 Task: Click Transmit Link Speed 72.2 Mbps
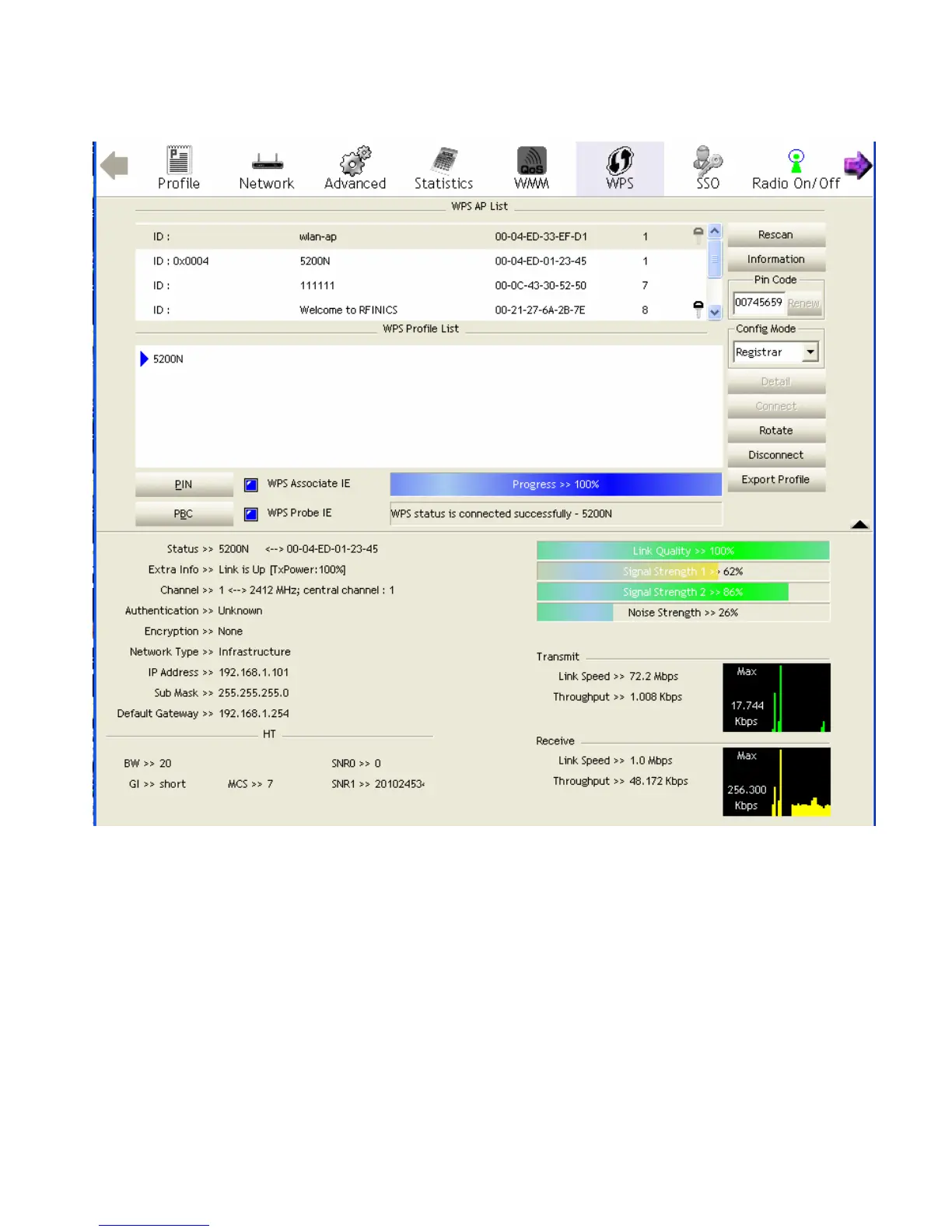coord(653,677)
